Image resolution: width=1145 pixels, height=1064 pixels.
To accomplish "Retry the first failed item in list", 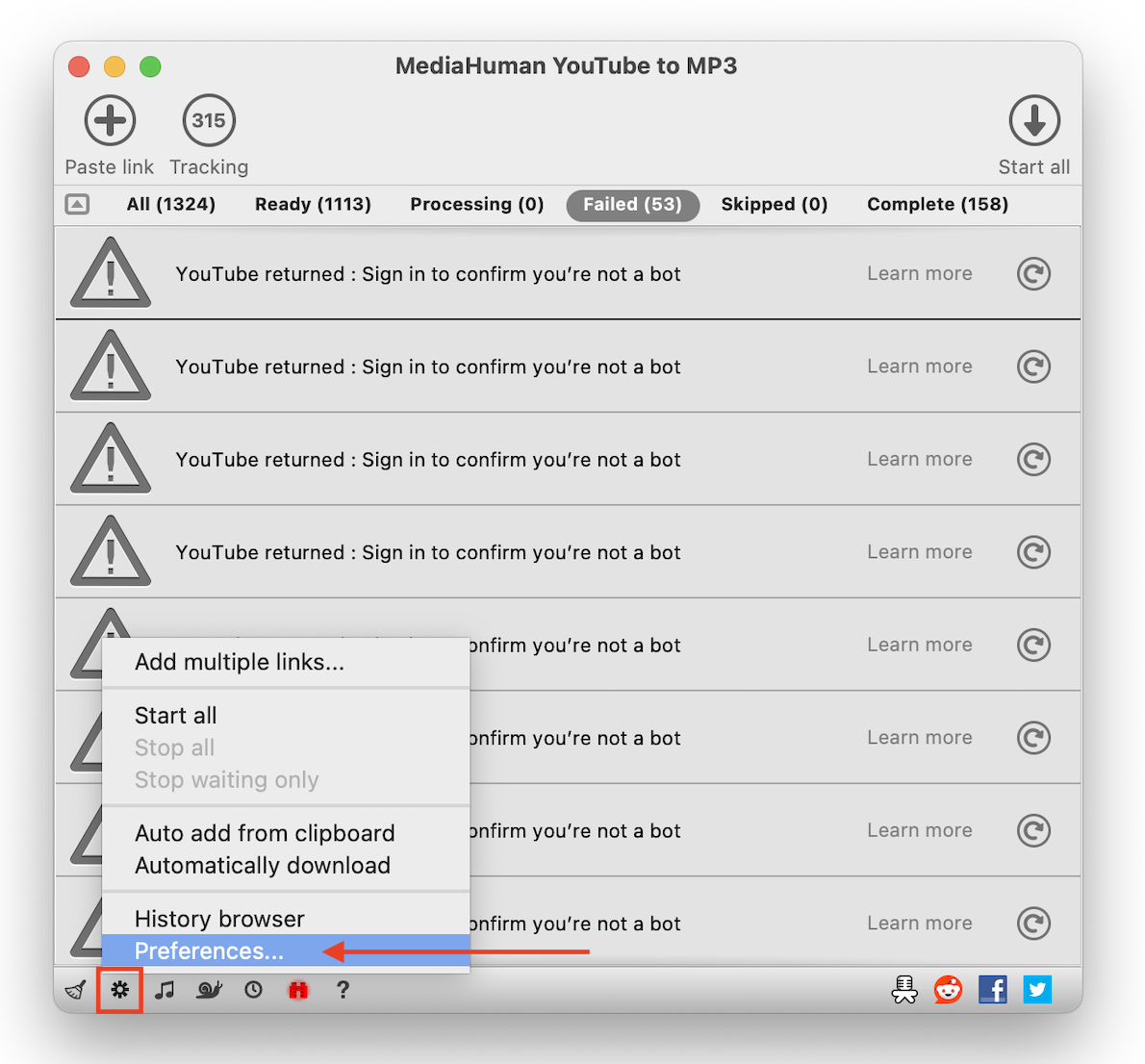I will (x=1034, y=274).
